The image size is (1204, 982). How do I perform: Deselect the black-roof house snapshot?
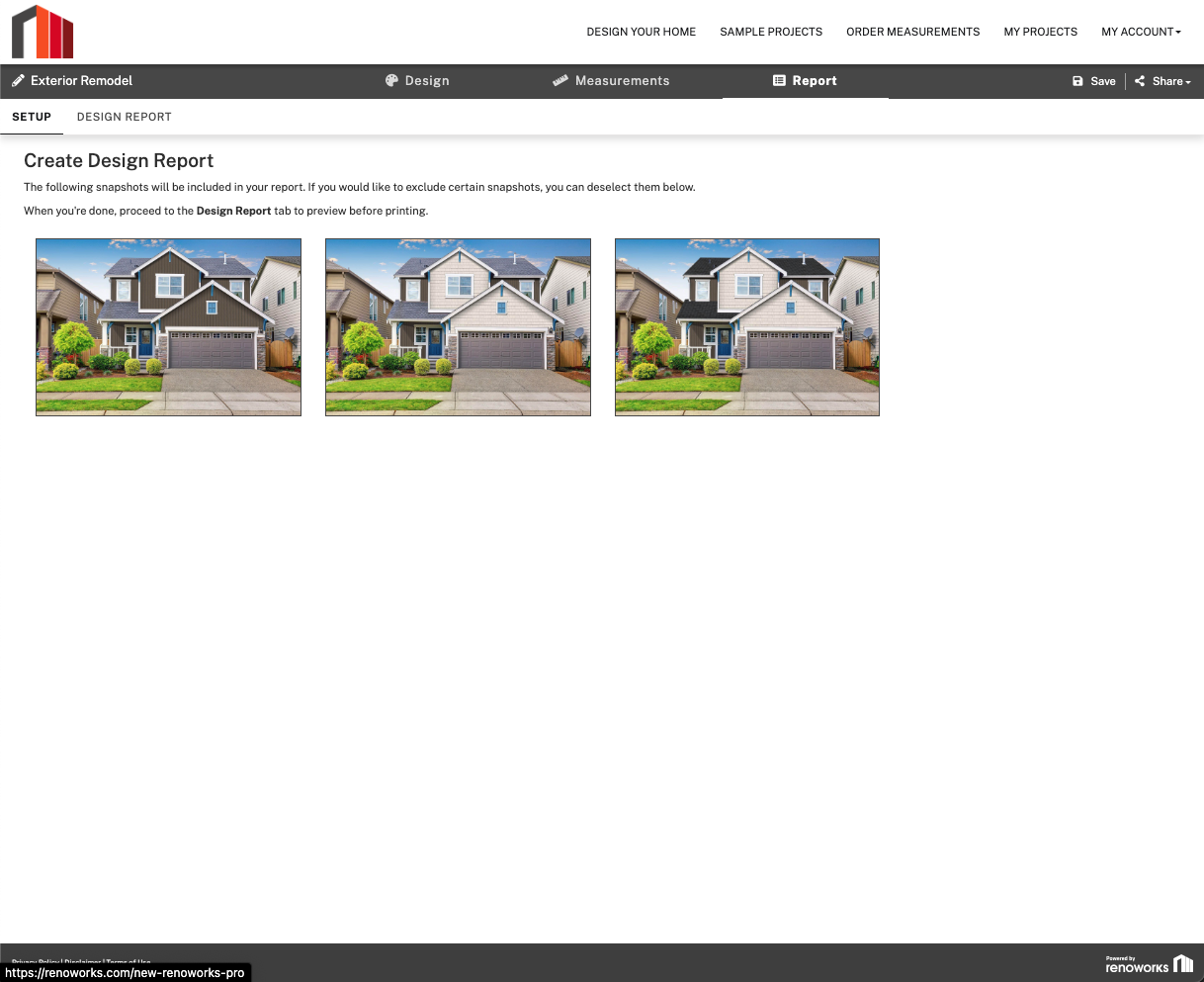click(746, 326)
